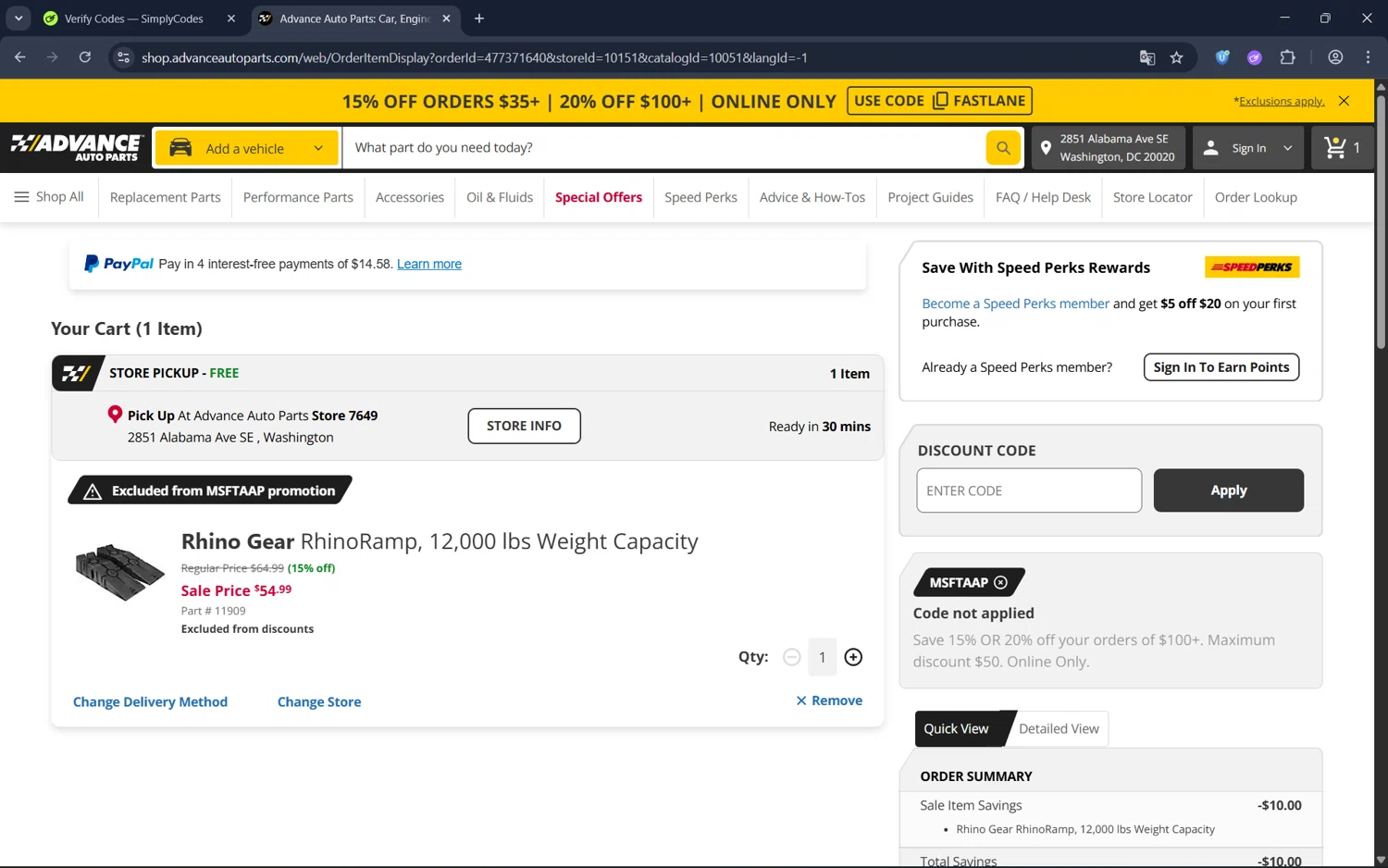Click the Advance Auto Parts logo
This screenshot has height=868, width=1388.
(x=76, y=148)
